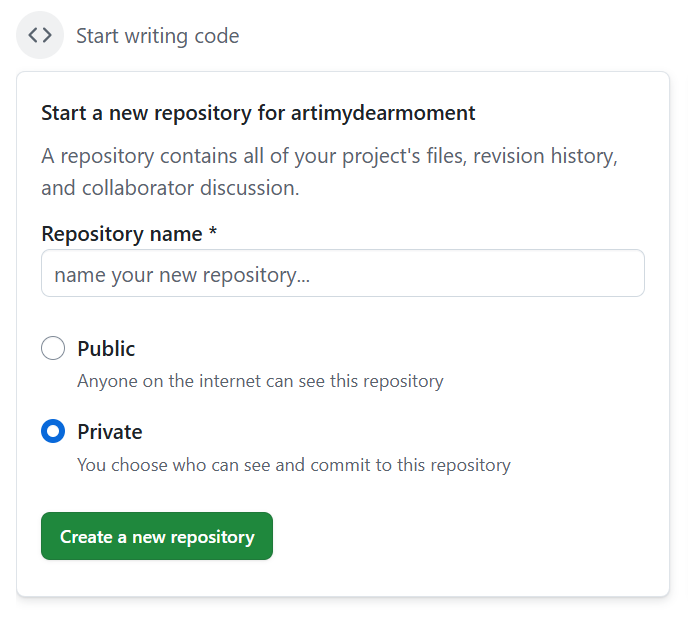Focus the Repository name input field
Viewport: 688px width, 617px height.
point(342,273)
